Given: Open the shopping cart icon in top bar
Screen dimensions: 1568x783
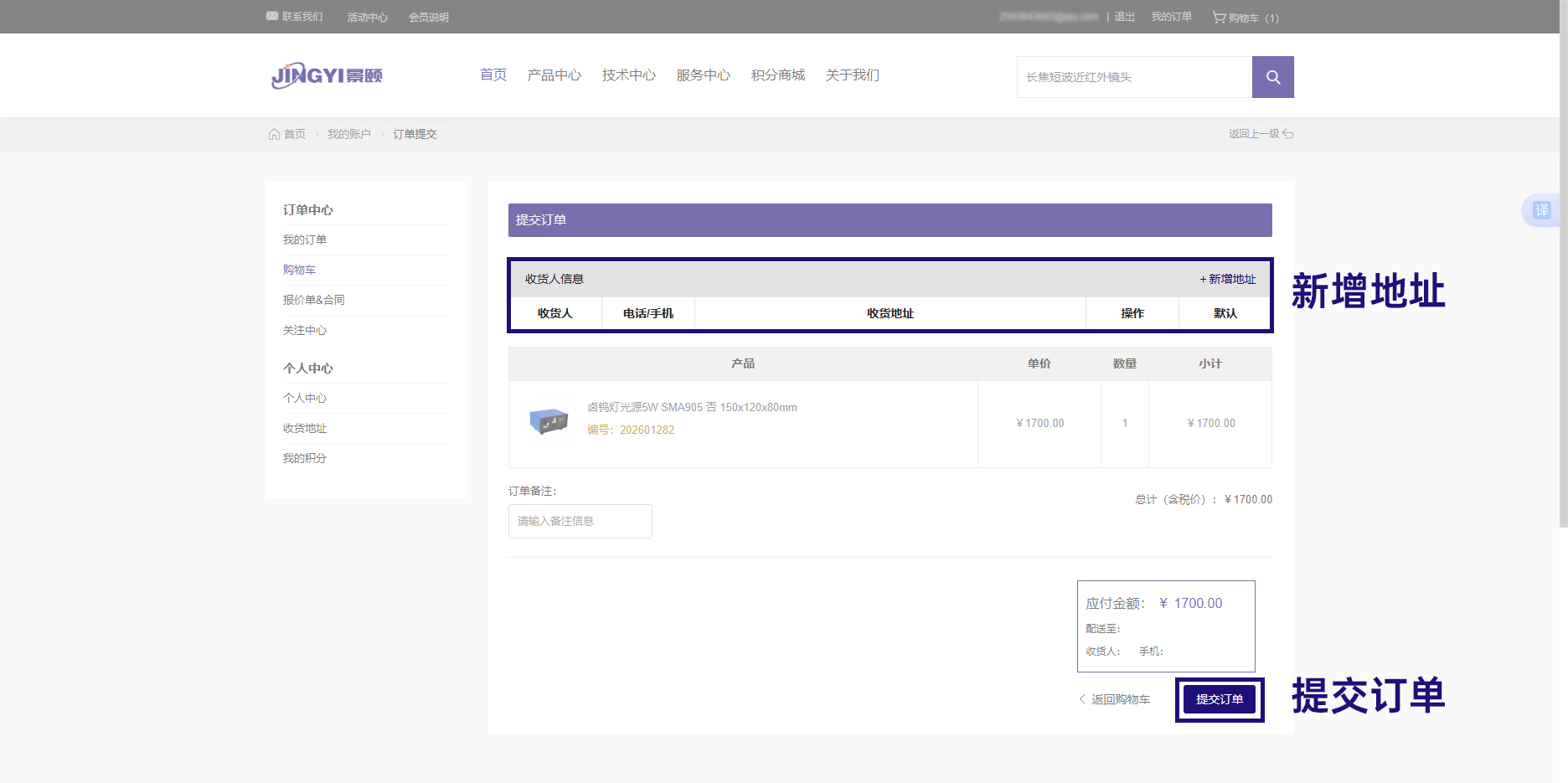Looking at the screenshot, I should 1219,17.
